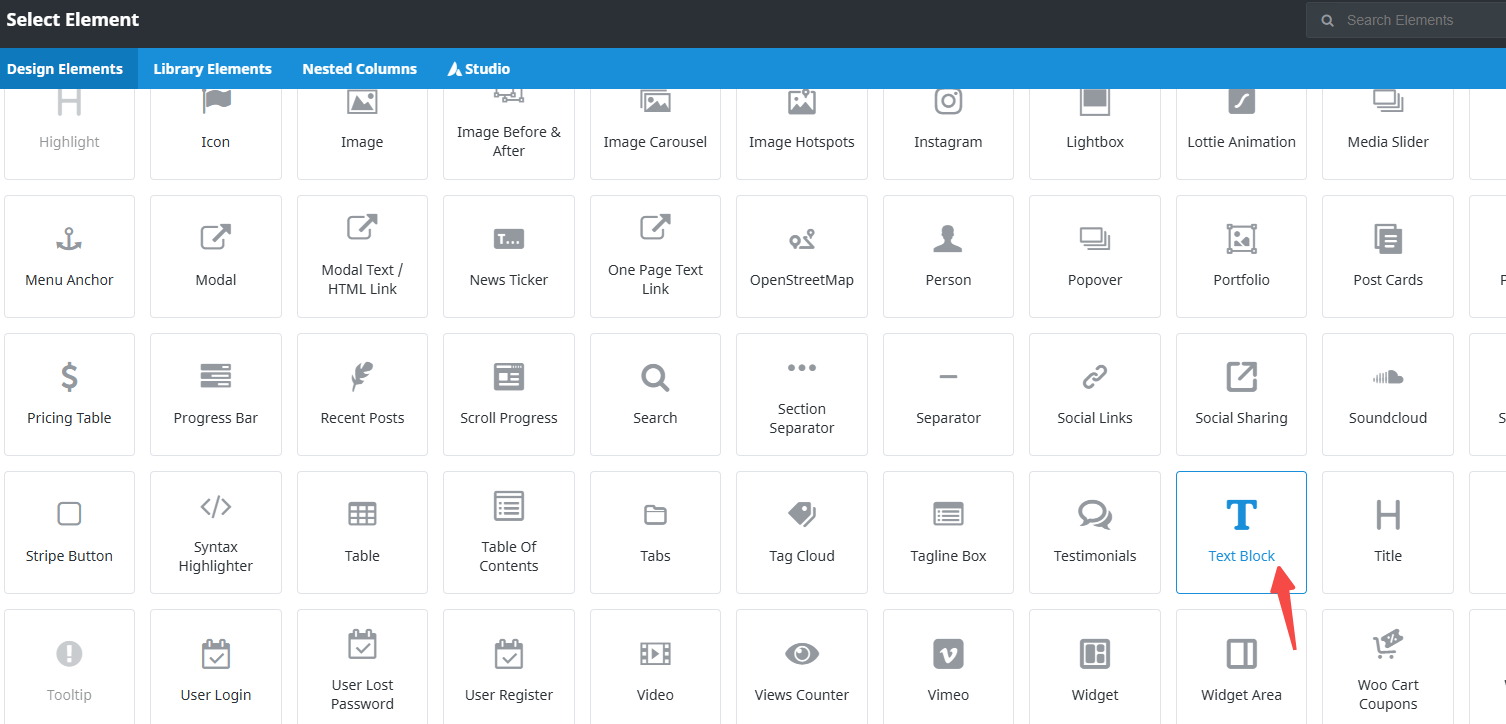The height and width of the screenshot is (724, 1506).
Task: Switch to Library Elements tab
Action: (212, 69)
